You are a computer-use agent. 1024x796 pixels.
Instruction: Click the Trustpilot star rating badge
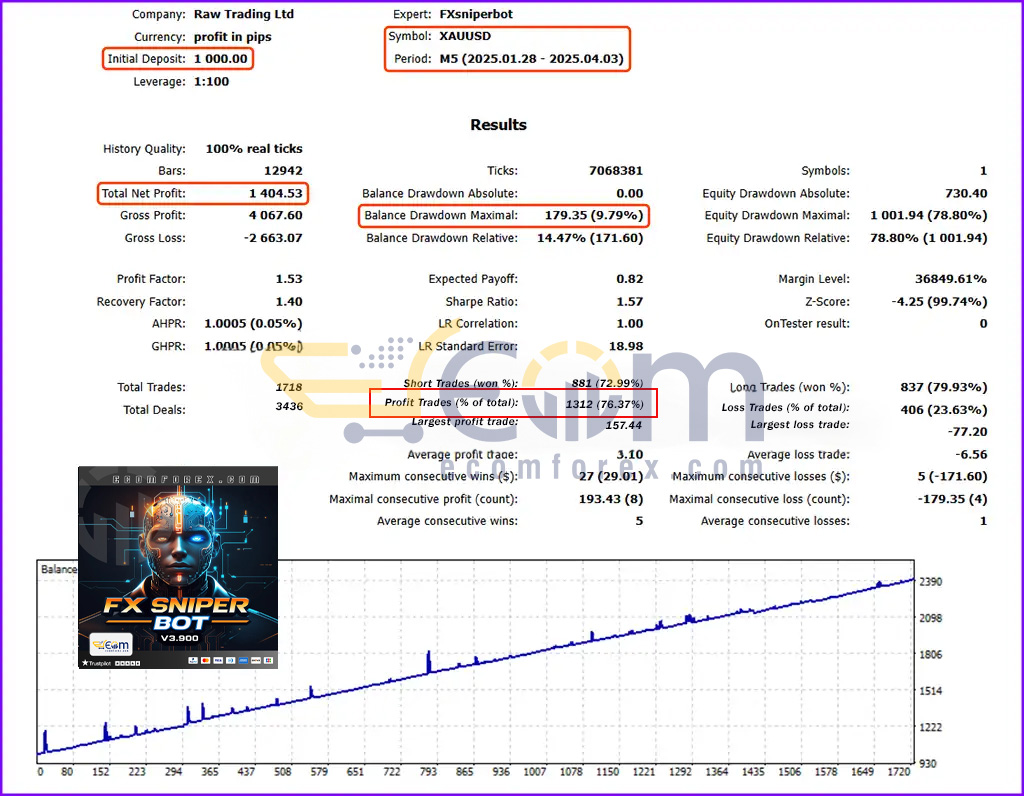(110, 663)
